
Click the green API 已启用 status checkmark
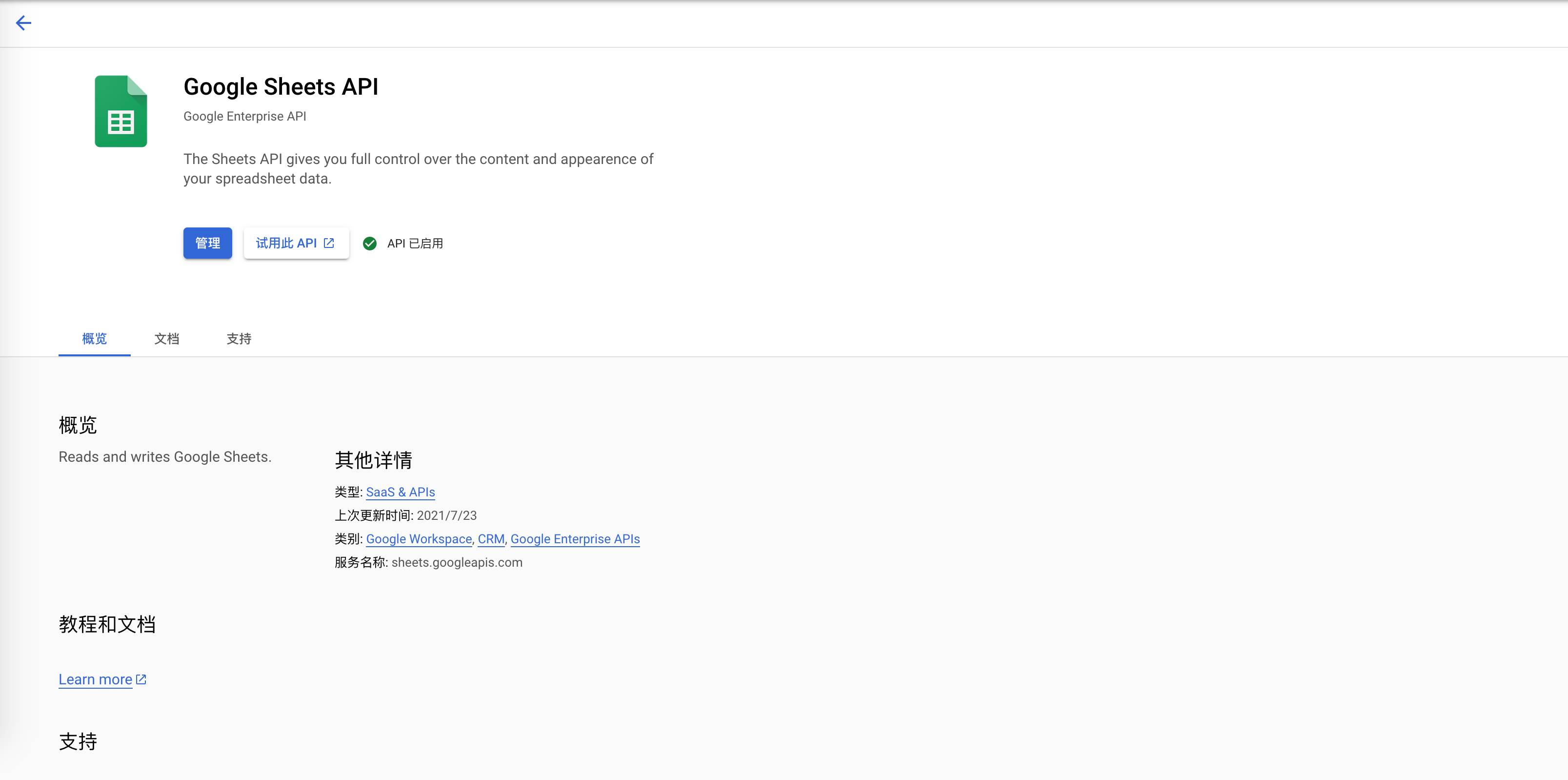tap(370, 243)
